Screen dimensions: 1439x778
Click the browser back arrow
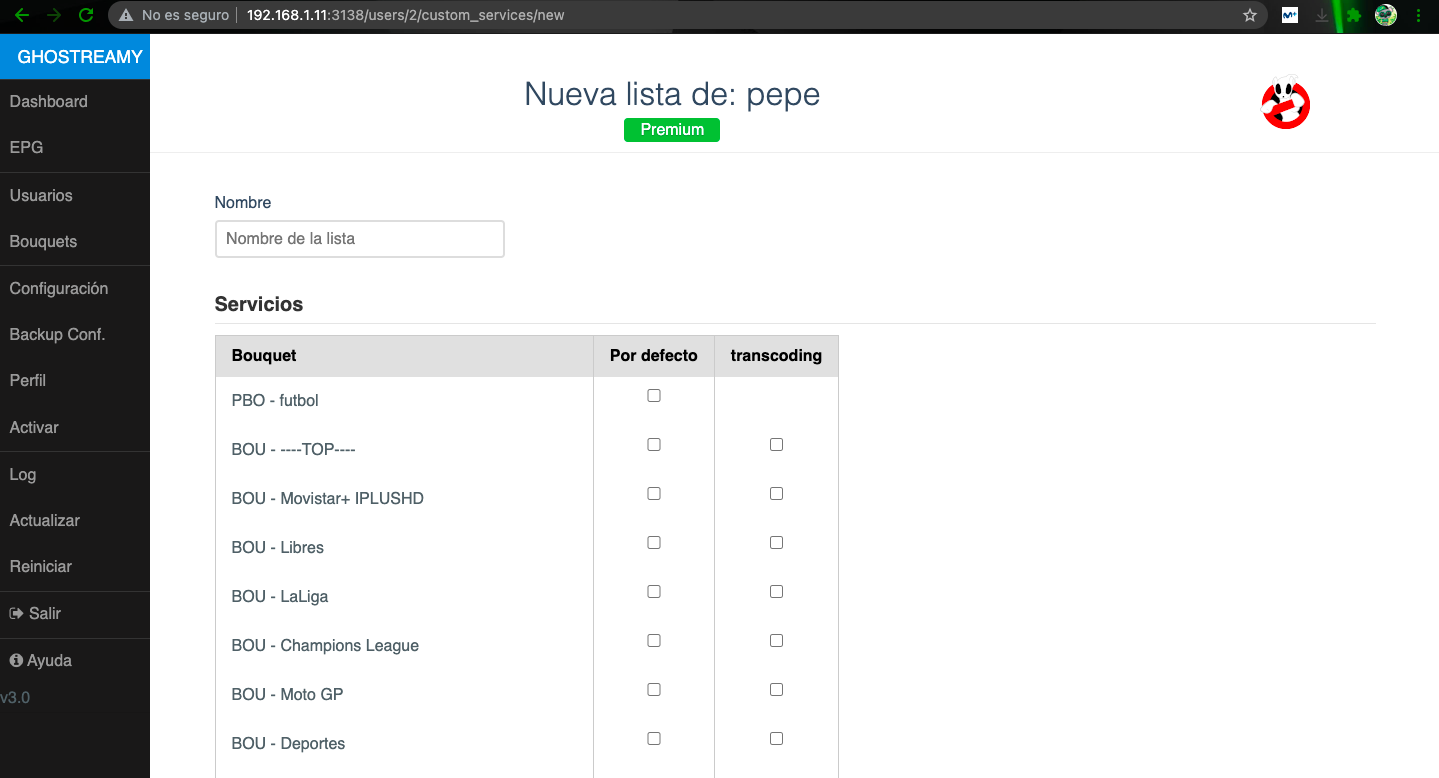[22, 15]
